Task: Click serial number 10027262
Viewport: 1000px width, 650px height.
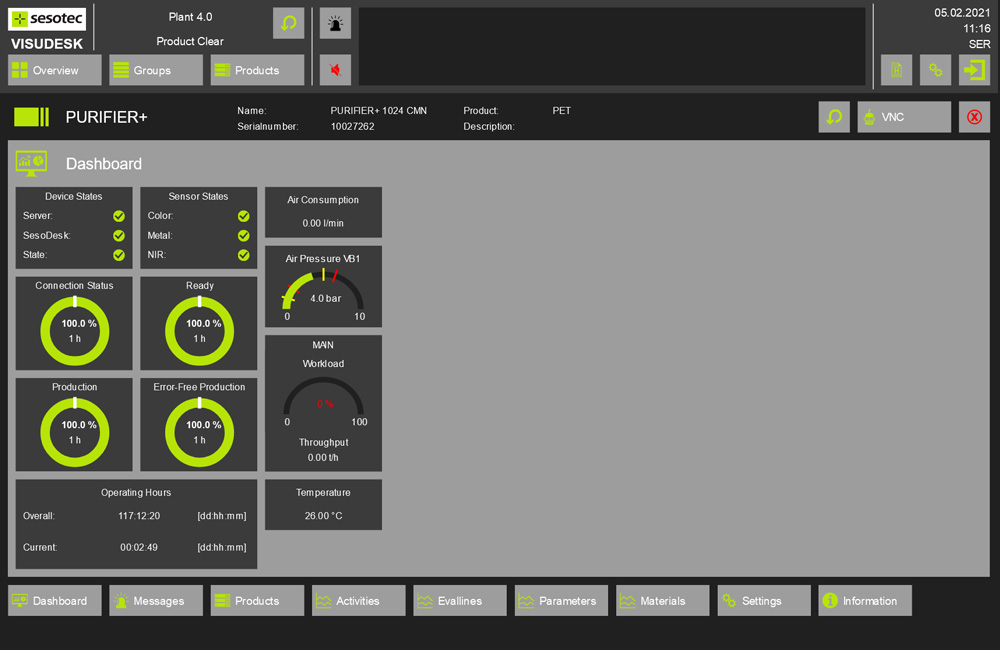Action: pyautogui.click(x=353, y=126)
